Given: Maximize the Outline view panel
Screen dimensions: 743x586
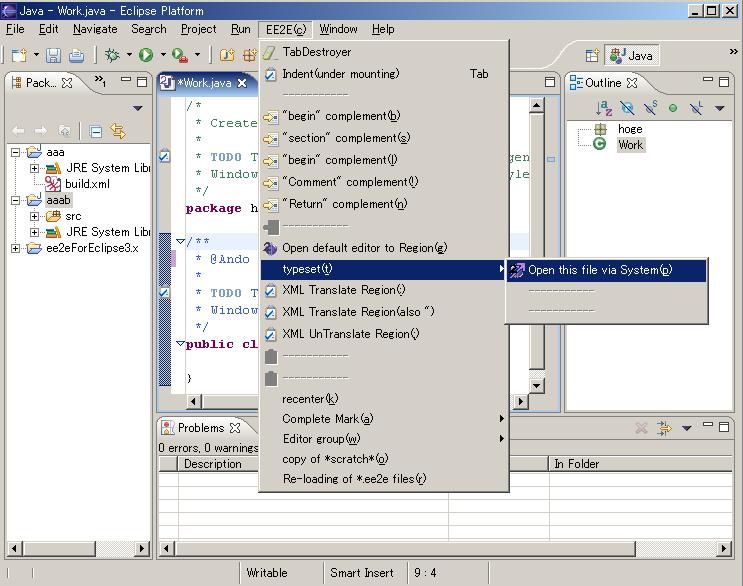Looking at the screenshot, I should (x=724, y=82).
